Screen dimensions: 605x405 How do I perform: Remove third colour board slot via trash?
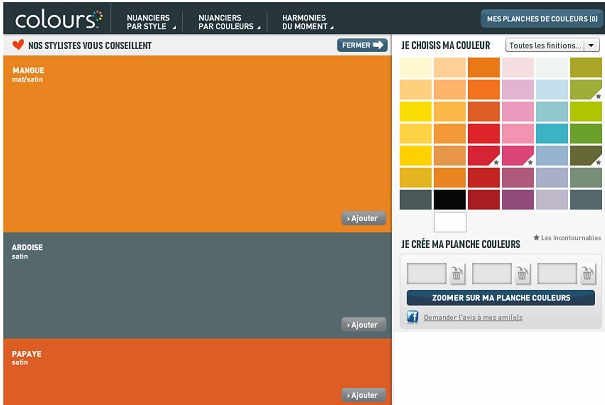coord(588,274)
